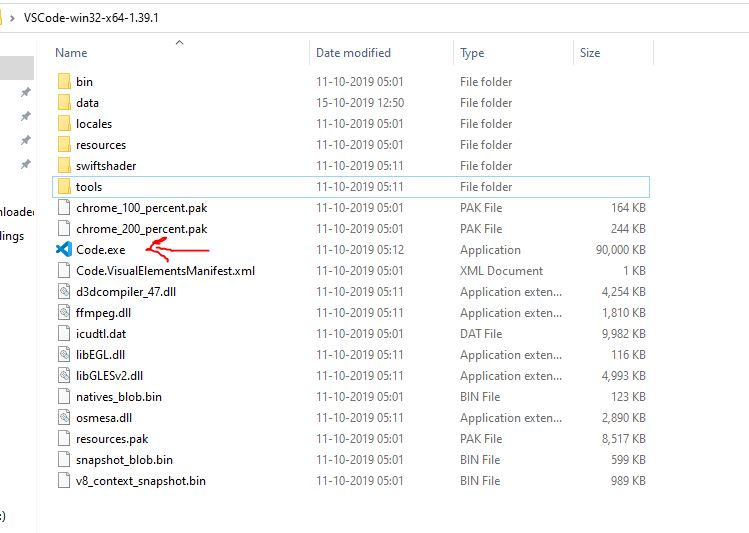Viewport: 749px width, 533px height.
Task: Select the data folder name
Action: pyautogui.click(x=87, y=103)
